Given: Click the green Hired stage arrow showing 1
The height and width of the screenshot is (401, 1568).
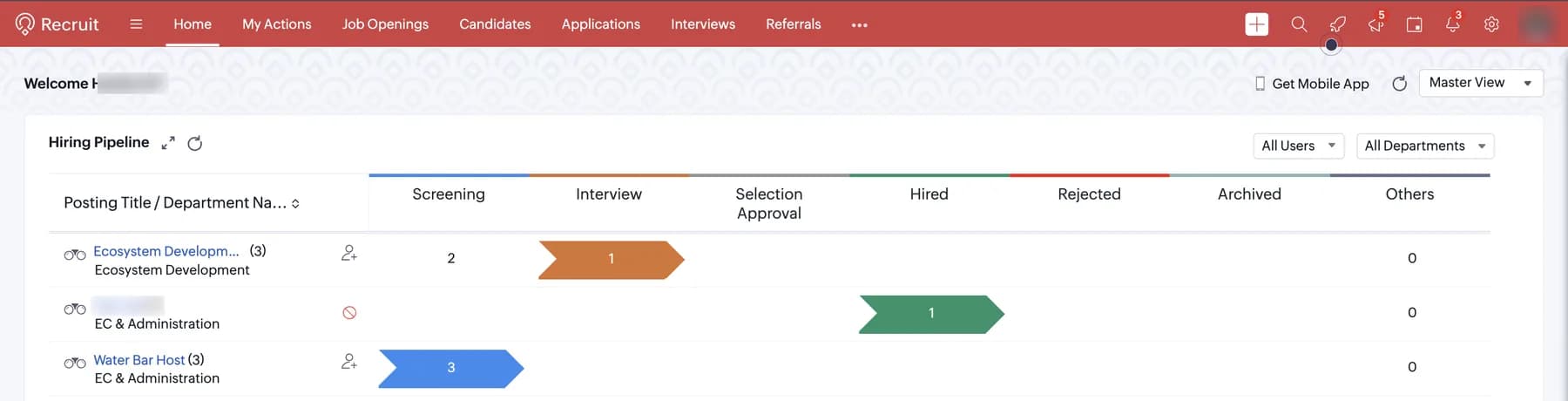Looking at the screenshot, I should [x=931, y=314].
